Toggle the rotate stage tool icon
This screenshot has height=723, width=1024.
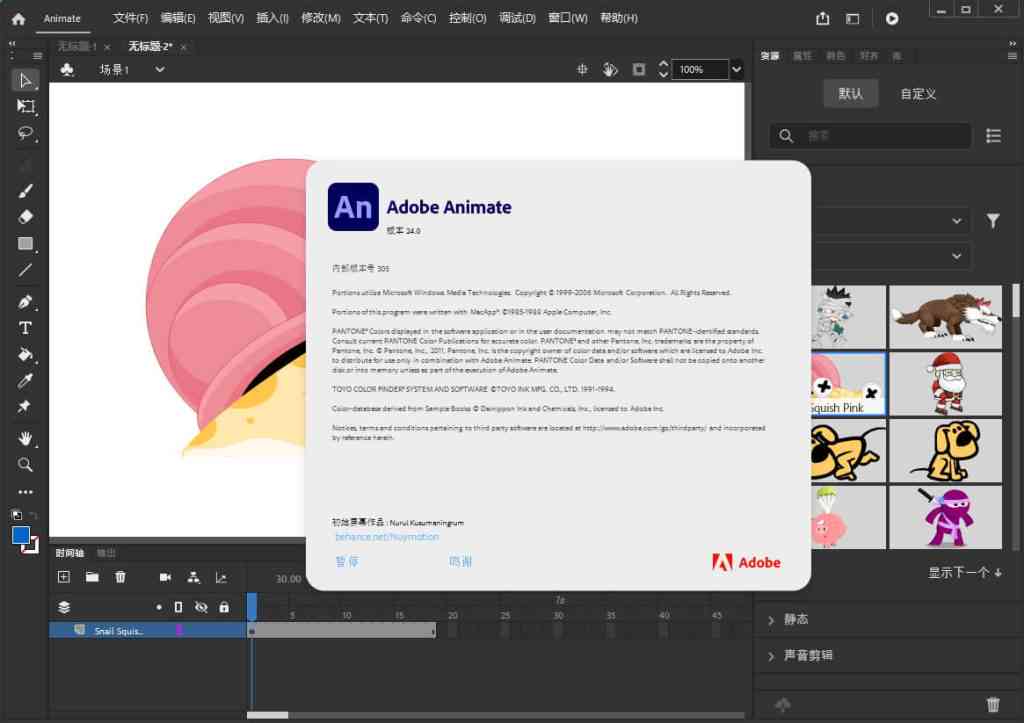pos(610,69)
